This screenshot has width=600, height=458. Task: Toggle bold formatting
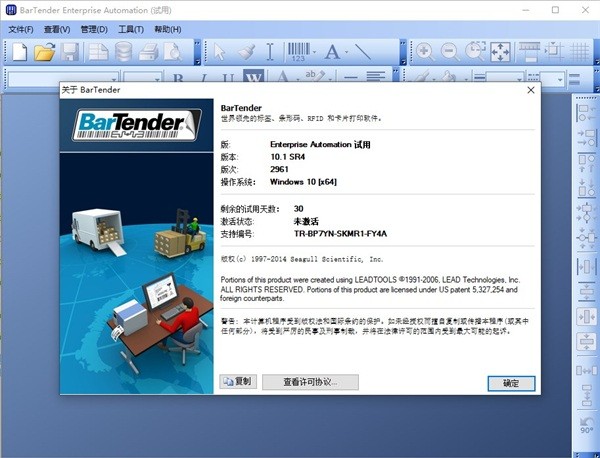coord(178,78)
